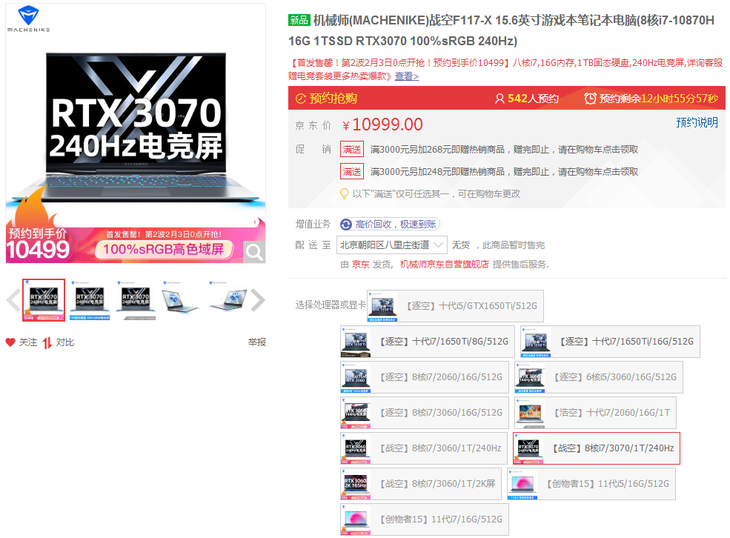Expand promotion details with 查看 link
This screenshot has width=730, height=538.
(406, 76)
